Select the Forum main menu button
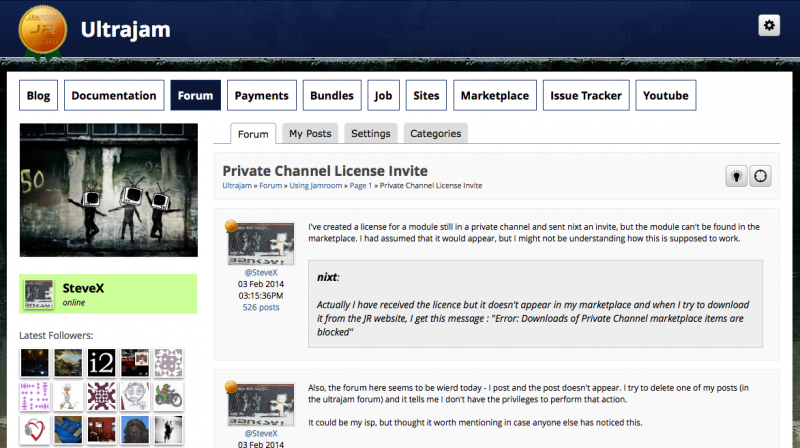This screenshot has width=800, height=448. (x=195, y=95)
